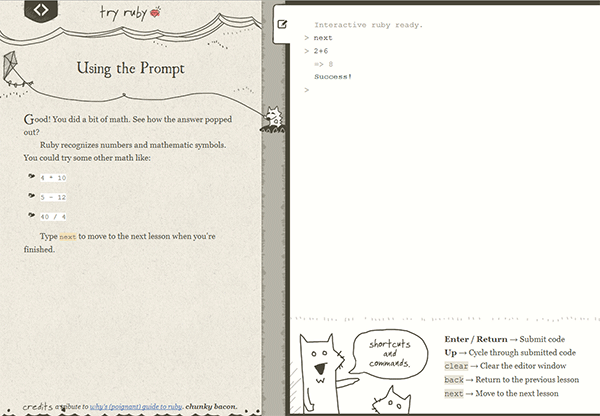The width and height of the screenshot is (600, 416).
Task: Click the 'clear' command shortcut
Action: point(456,366)
